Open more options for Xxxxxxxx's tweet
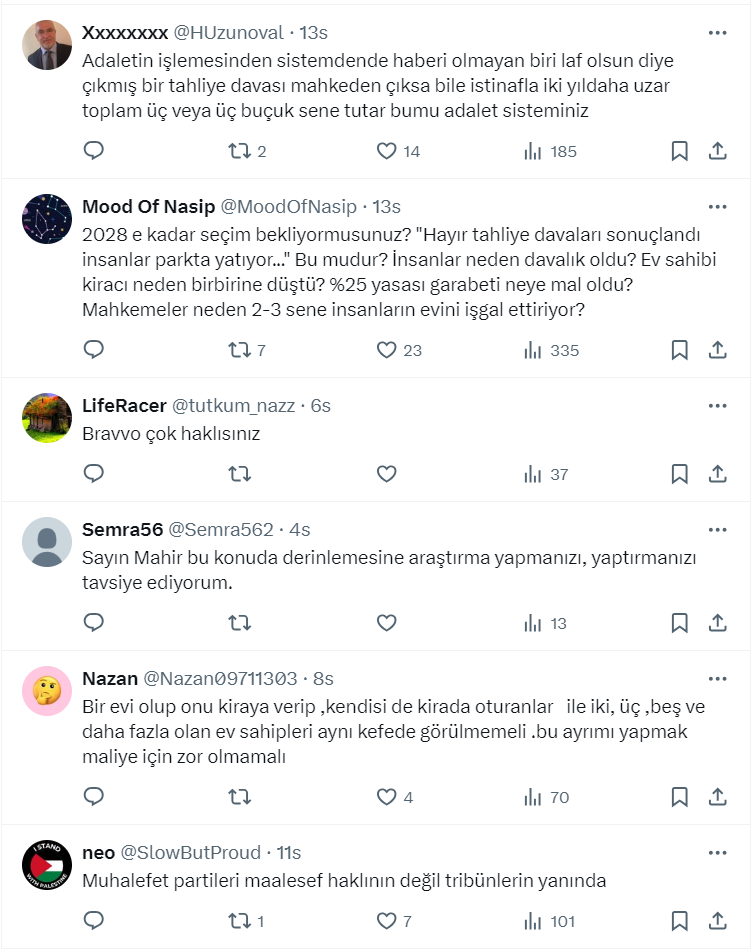The width and height of the screenshot is (751, 949). (717, 33)
